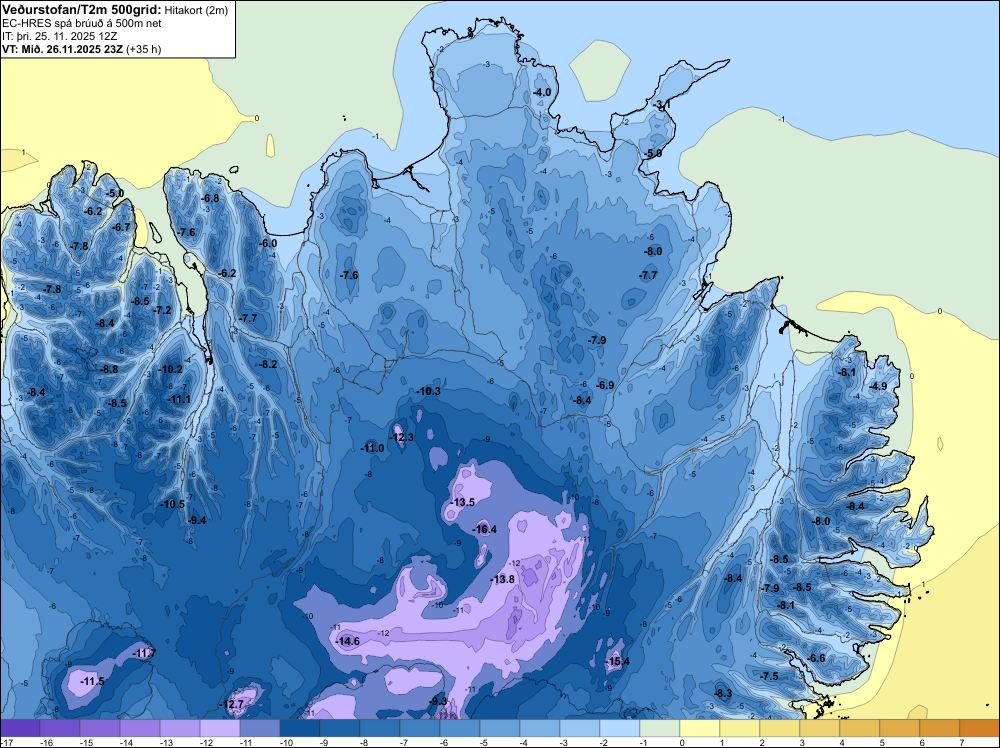Click the -5.9 temperature label
Viewport: 1000px width, 748px height.
(653, 154)
